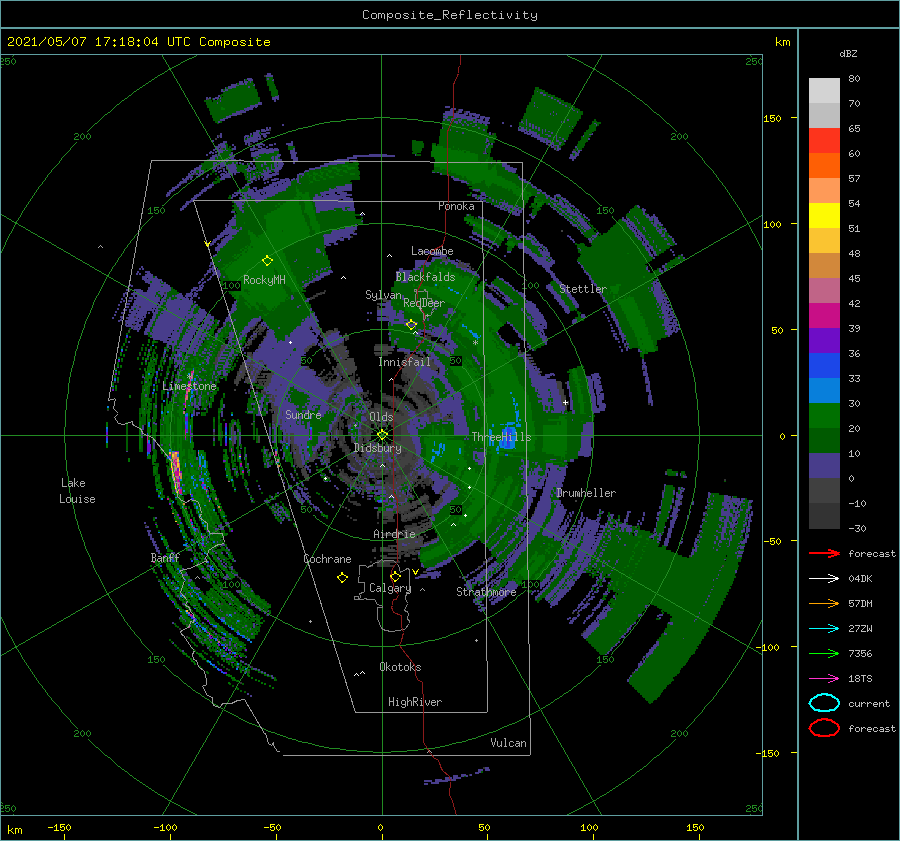The height and width of the screenshot is (841, 900).
Task: Click the purple 10 dBZ color swatch
Action: [824, 466]
